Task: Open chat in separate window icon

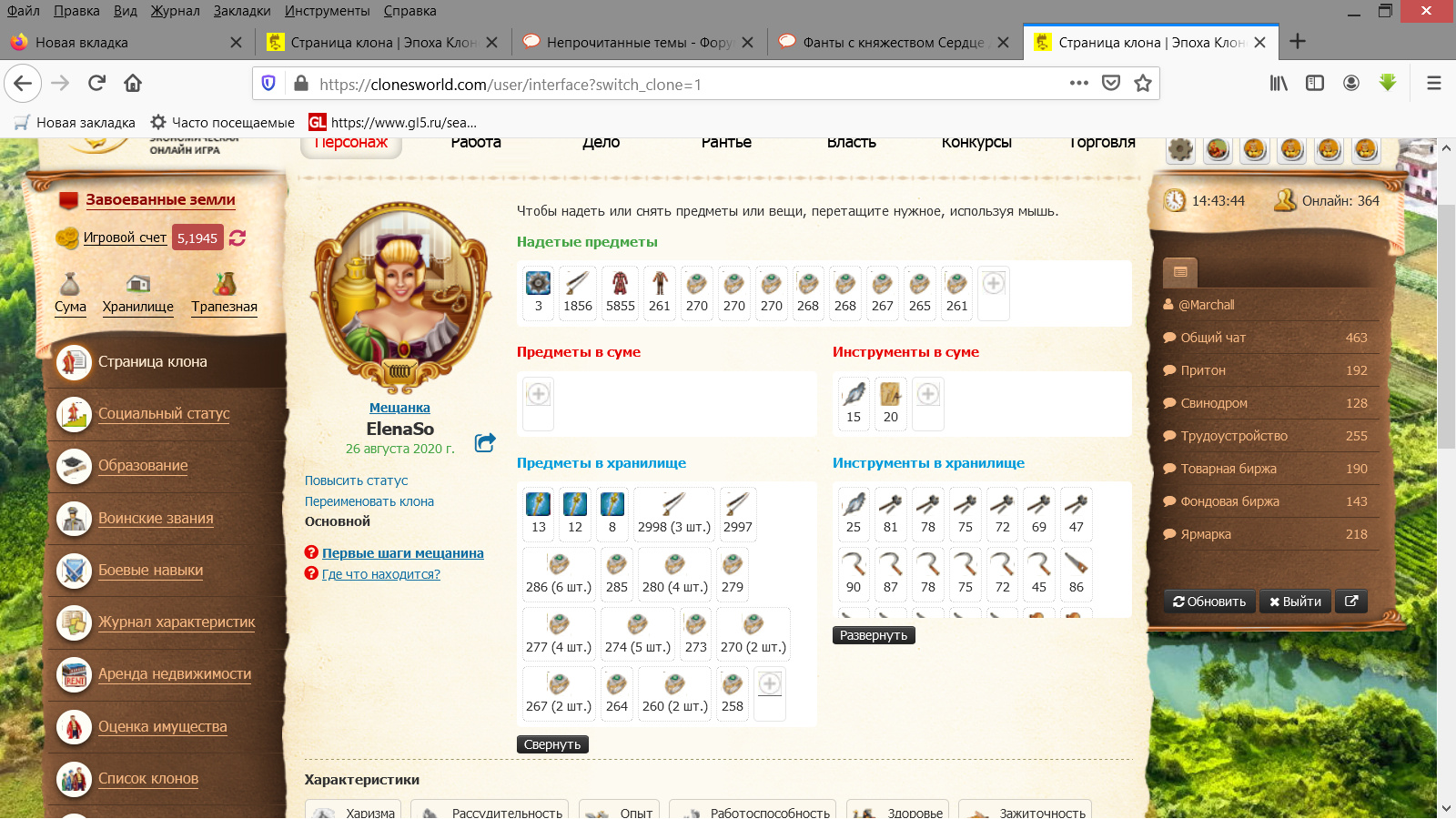Action: pos(1351,602)
